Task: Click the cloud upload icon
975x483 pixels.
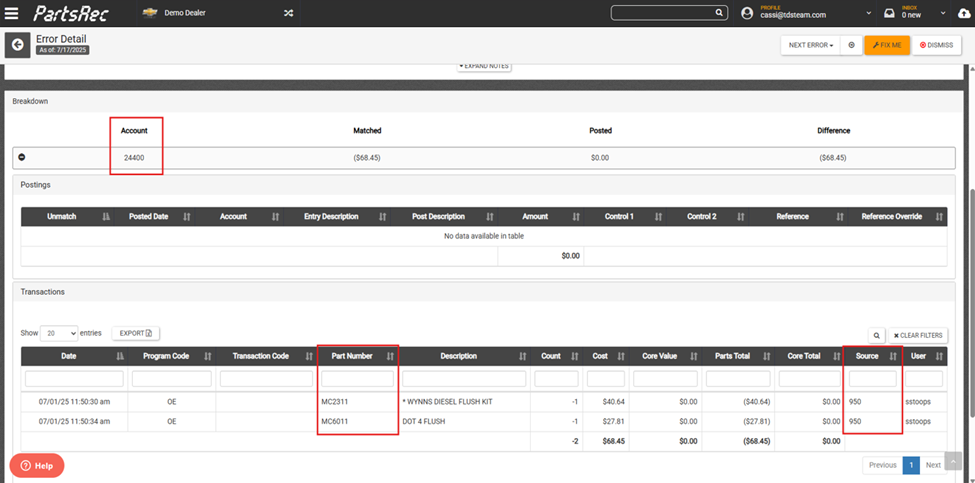Action: (964, 13)
